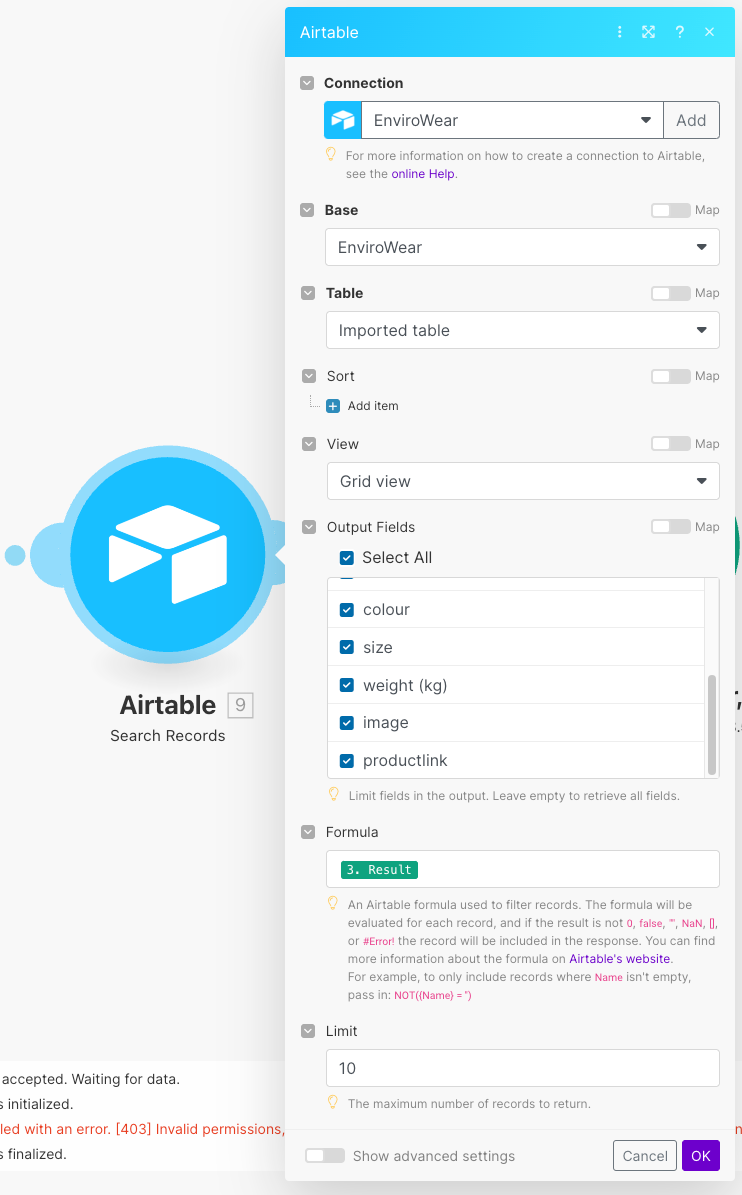Close the Airtable settings panel

pos(709,32)
